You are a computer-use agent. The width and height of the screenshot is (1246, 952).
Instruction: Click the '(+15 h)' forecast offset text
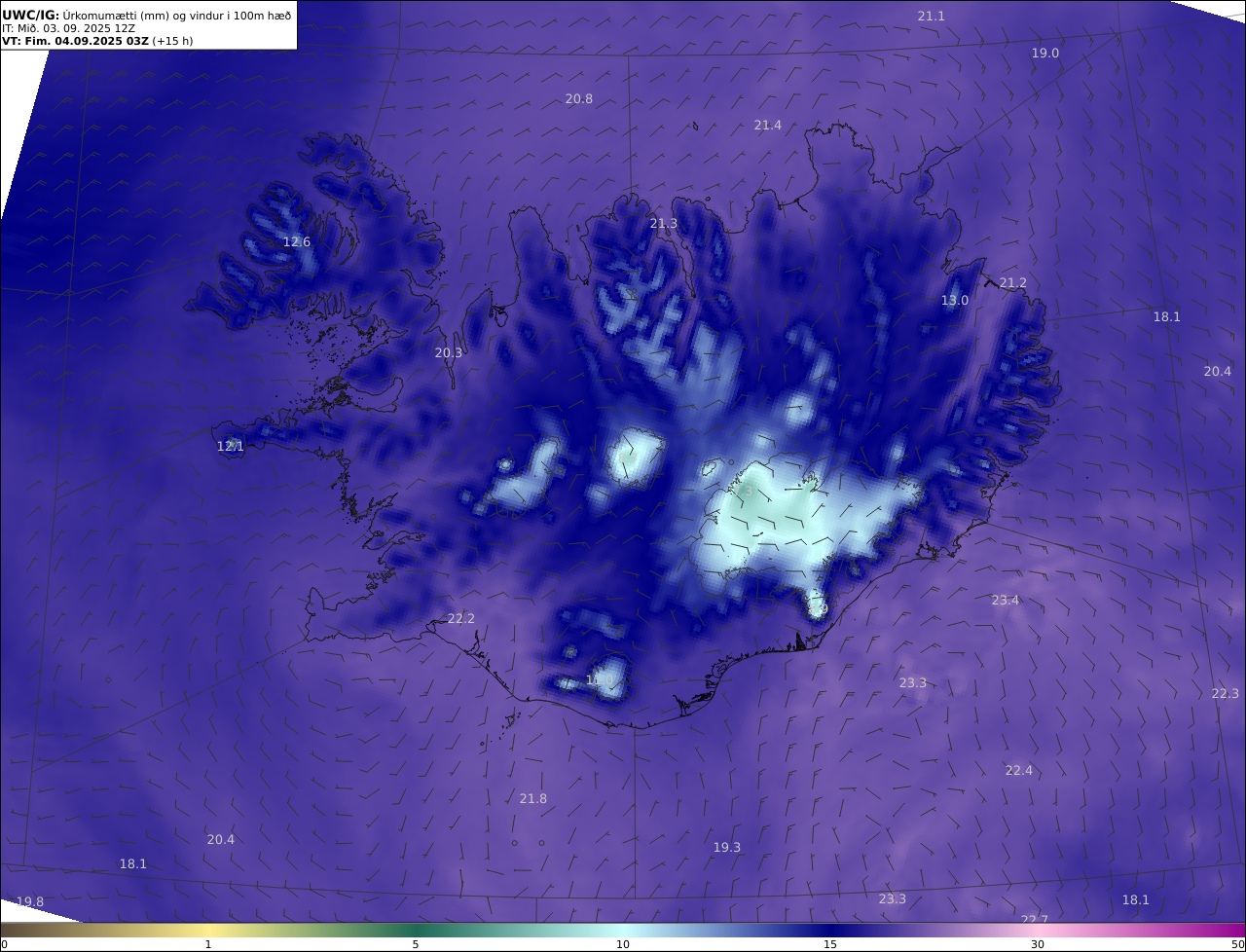(x=173, y=41)
